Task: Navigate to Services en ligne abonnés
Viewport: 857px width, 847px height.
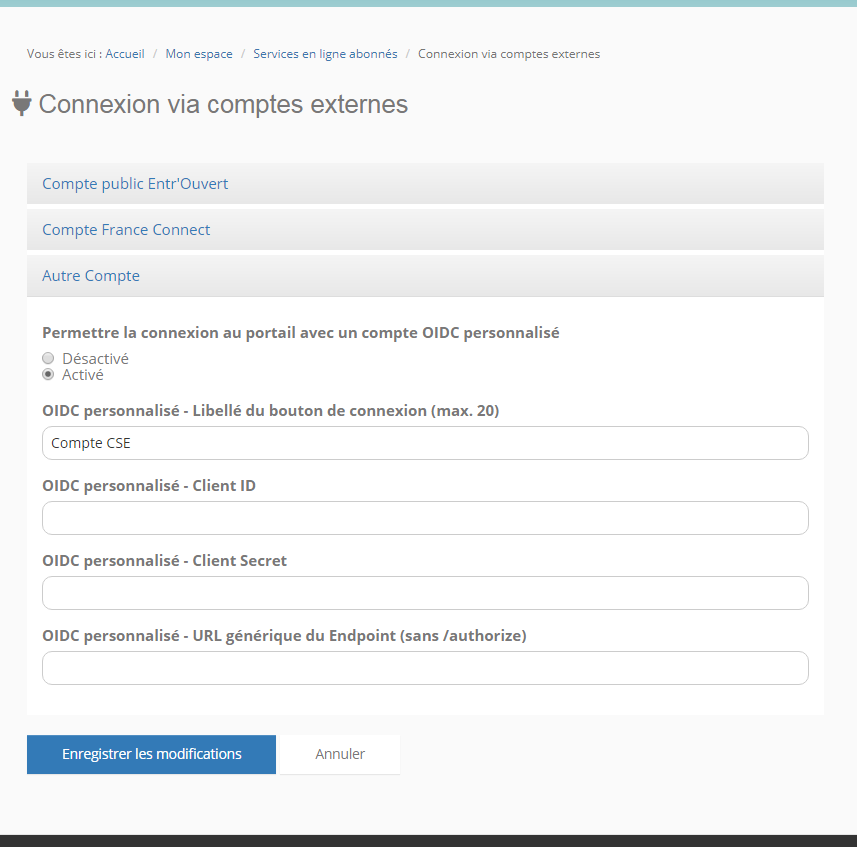Action: pos(325,54)
